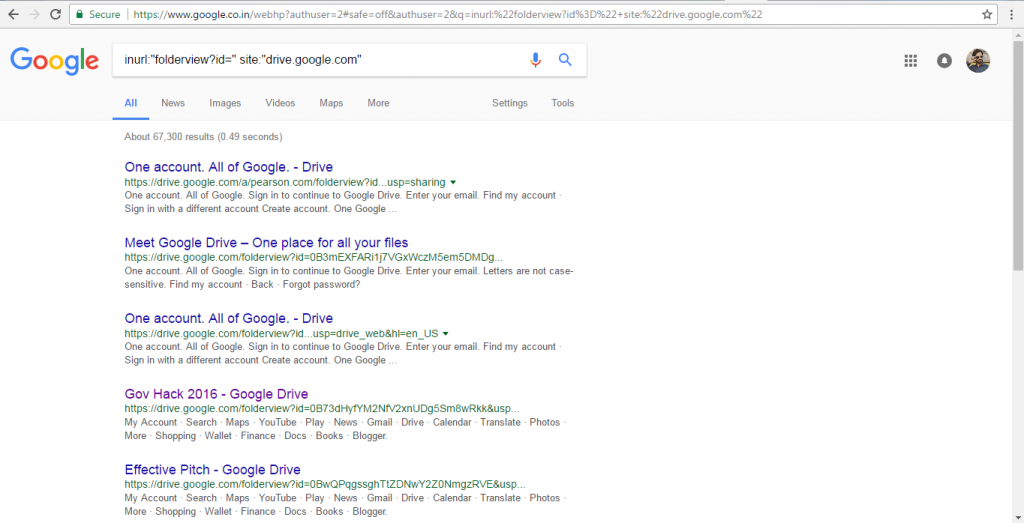Open the 'Effective Pitch - Google Drive' result

coord(212,470)
